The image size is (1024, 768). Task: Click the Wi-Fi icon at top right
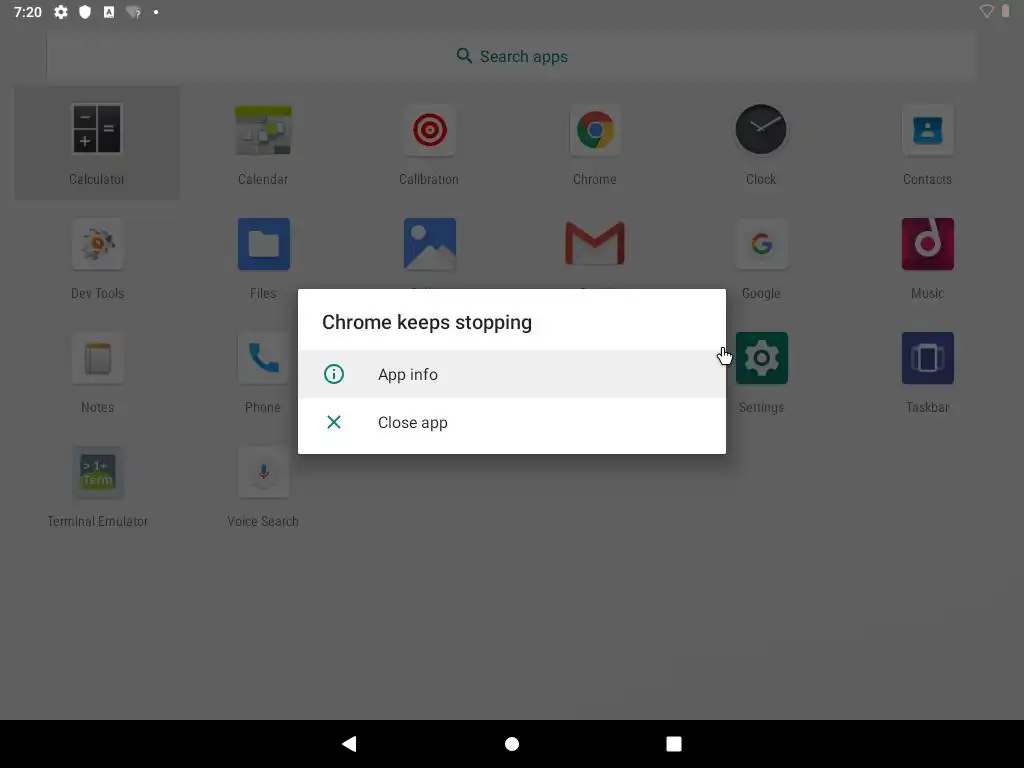986,10
